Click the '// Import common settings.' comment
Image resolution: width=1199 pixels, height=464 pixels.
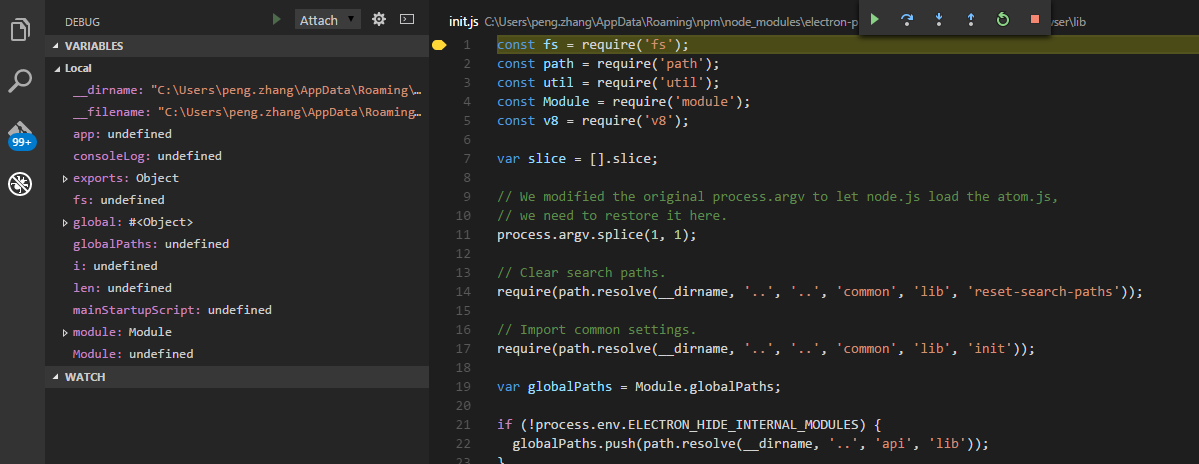click(x=596, y=330)
